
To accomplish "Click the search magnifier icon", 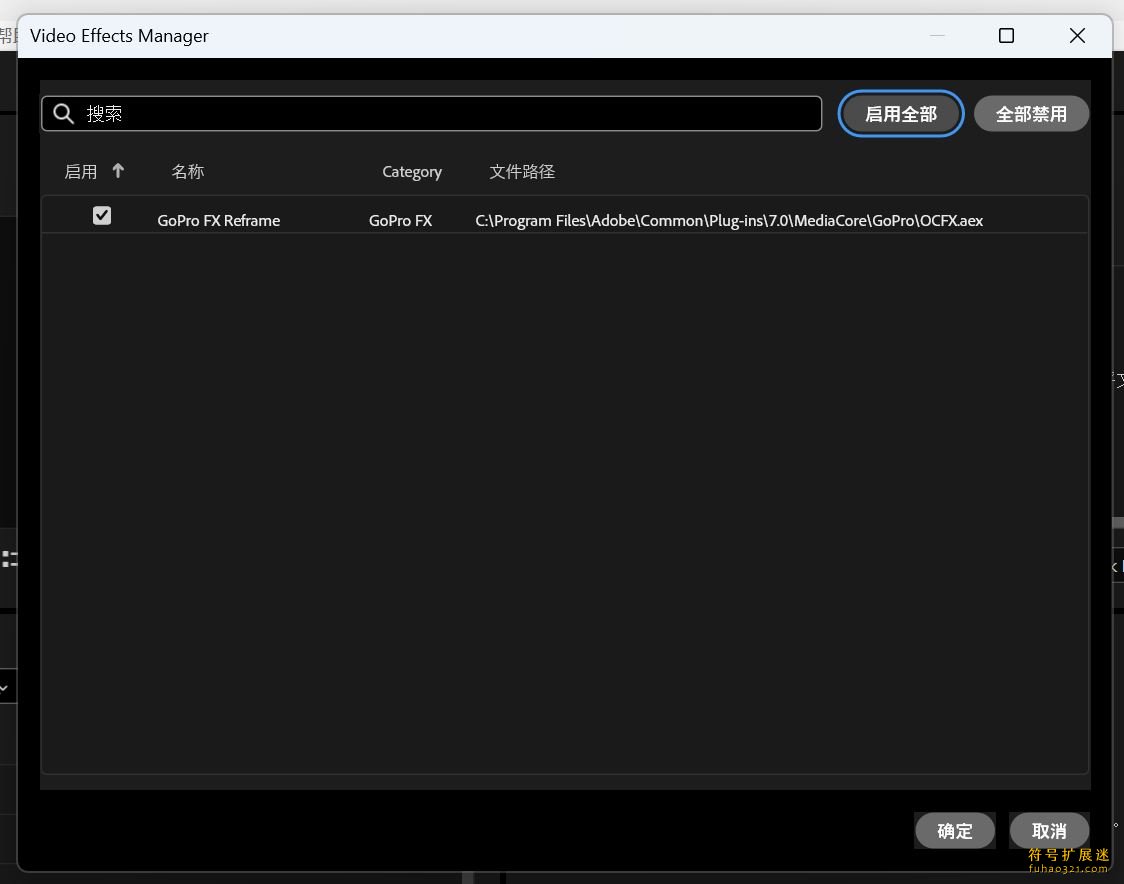I will (64, 113).
